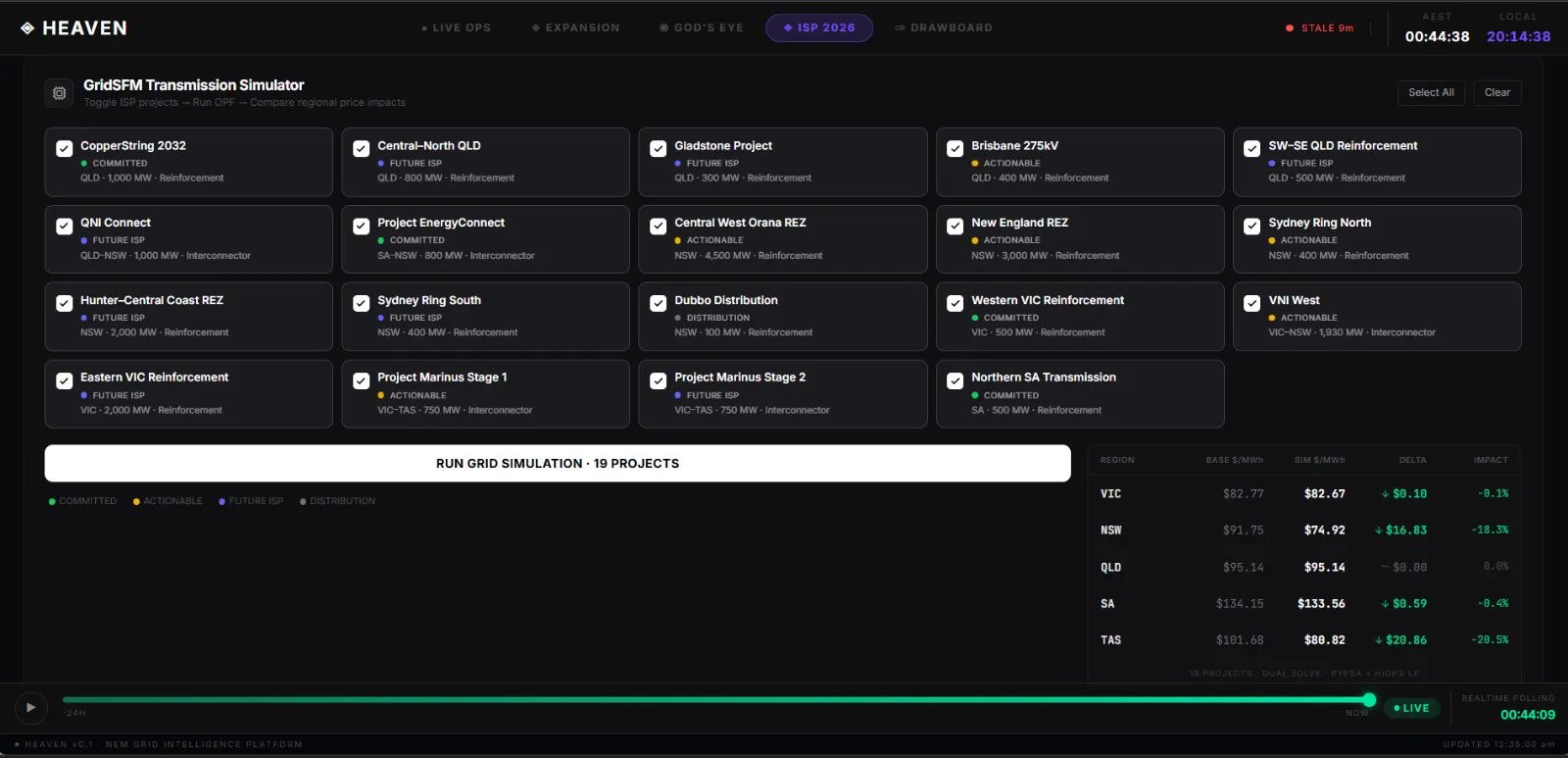1568x758 pixels.
Task: Click the NSW region row label
Action: pos(1110,531)
